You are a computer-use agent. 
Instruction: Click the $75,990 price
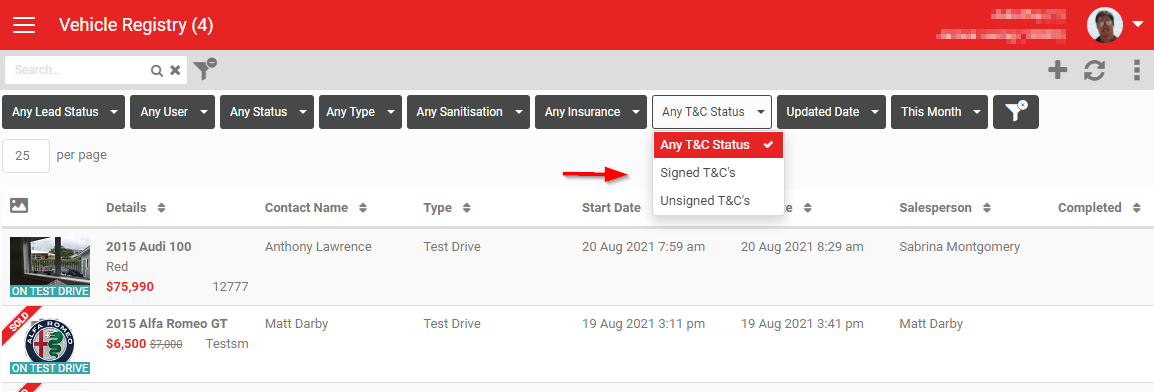[x=130, y=286]
